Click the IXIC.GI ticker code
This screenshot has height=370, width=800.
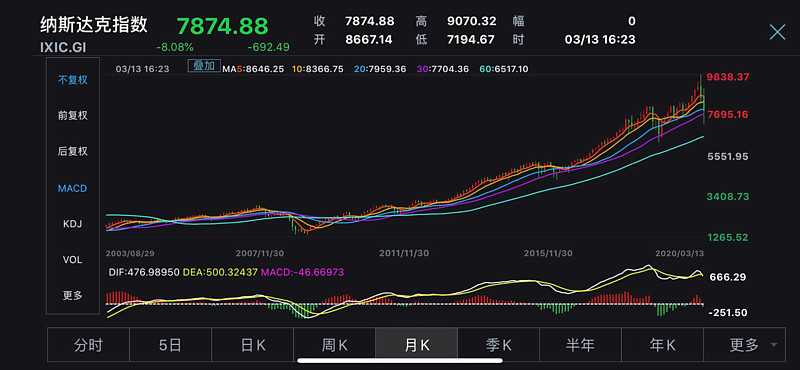(64, 47)
